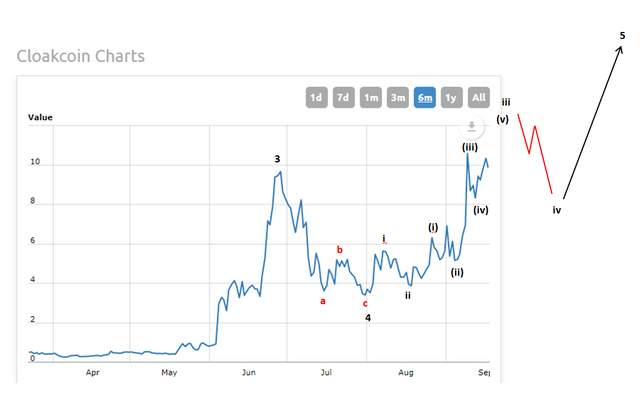This screenshot has width=640, height=419.
Task: Click the Jun label on time axis
Action: point(250,372)
